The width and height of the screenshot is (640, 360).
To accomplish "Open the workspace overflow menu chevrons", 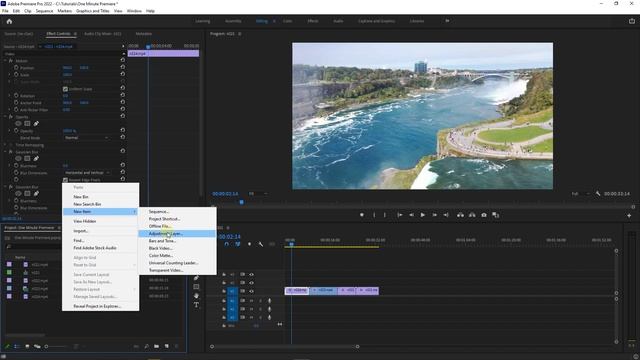I will (447, 21).
